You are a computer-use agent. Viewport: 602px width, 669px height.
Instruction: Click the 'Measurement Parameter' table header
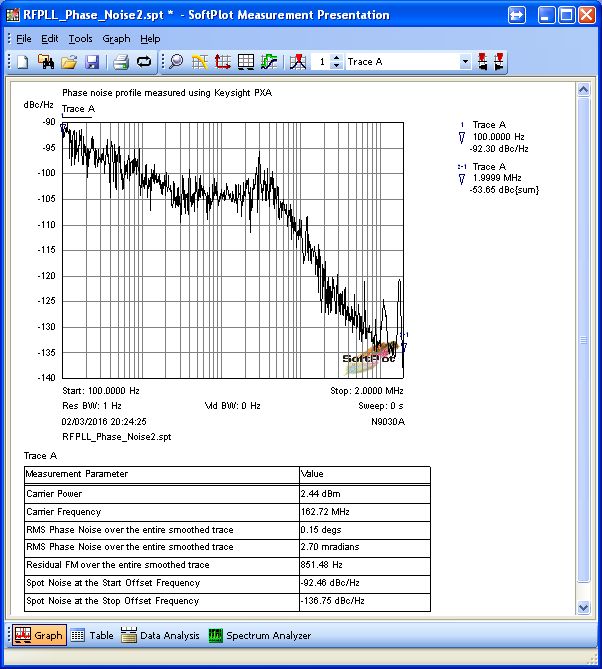pyautogui.click(x=162, y=474)
